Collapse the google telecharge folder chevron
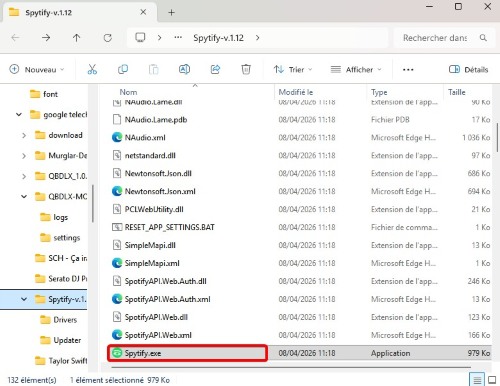The height and width of the screenshot is (386, 500). click(x=19, y=115)
